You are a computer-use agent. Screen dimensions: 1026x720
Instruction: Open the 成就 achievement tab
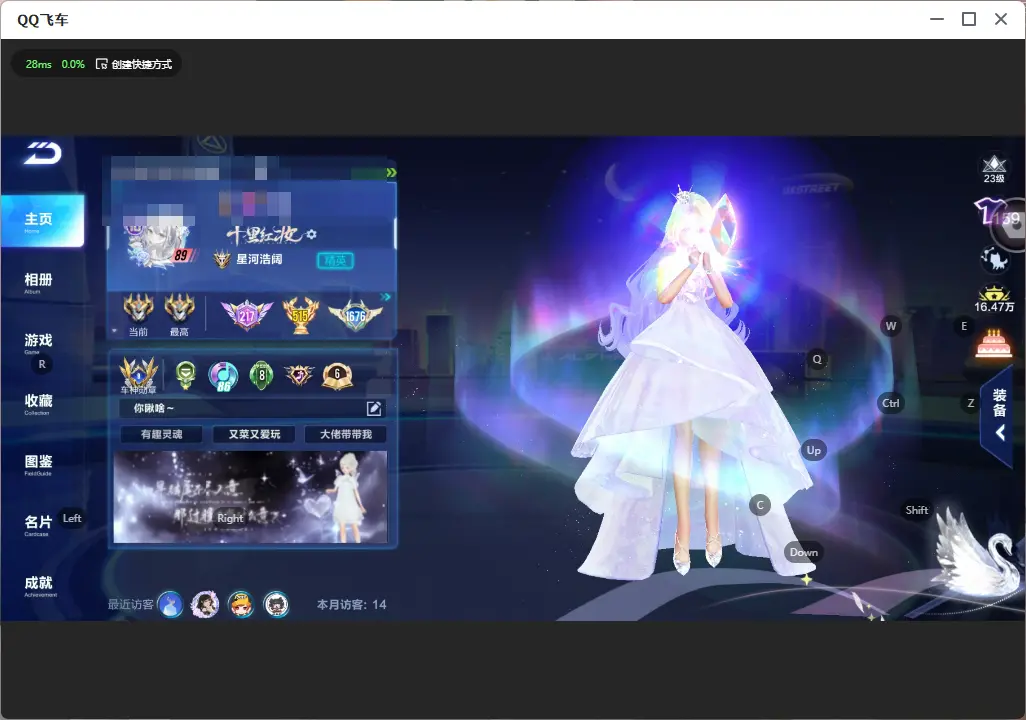click(39, 585)
